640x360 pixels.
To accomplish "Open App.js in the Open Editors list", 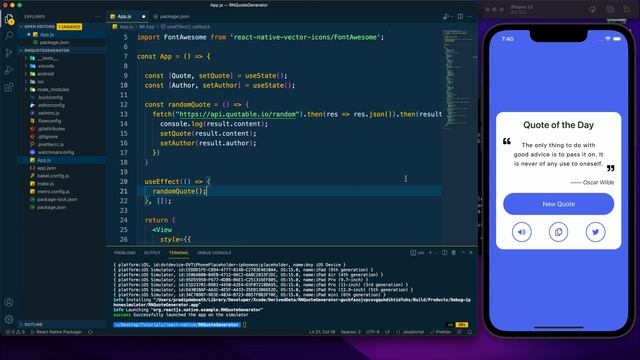I will tap(47, 35).
